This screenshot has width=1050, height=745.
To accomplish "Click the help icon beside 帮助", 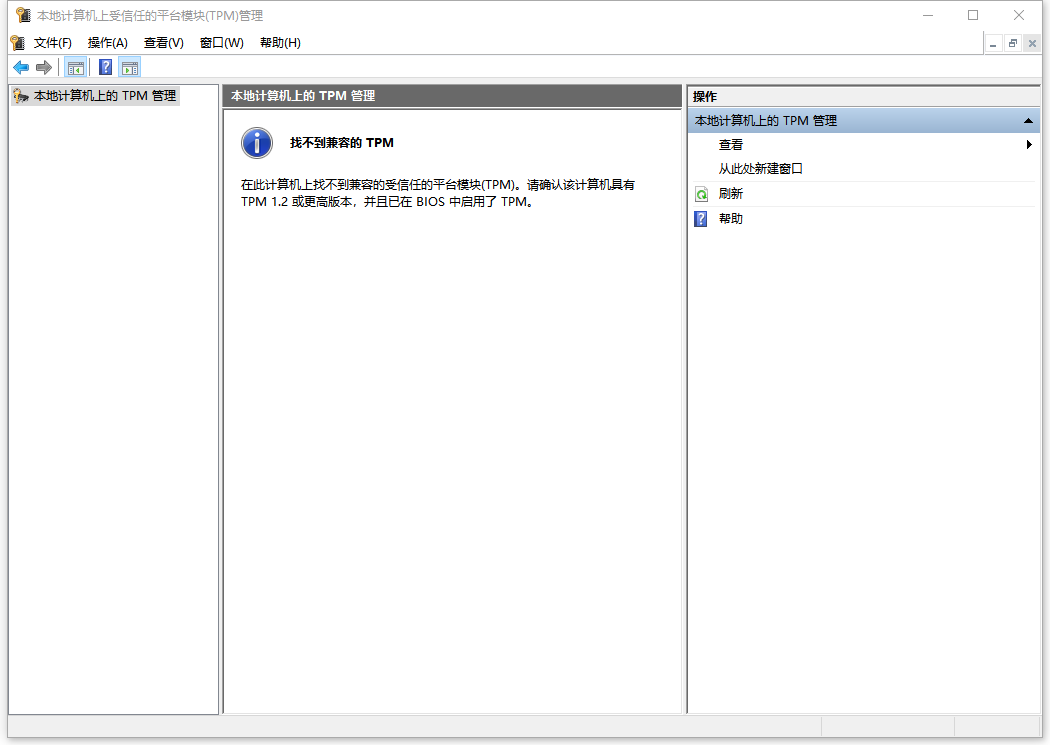I will 701,219.
